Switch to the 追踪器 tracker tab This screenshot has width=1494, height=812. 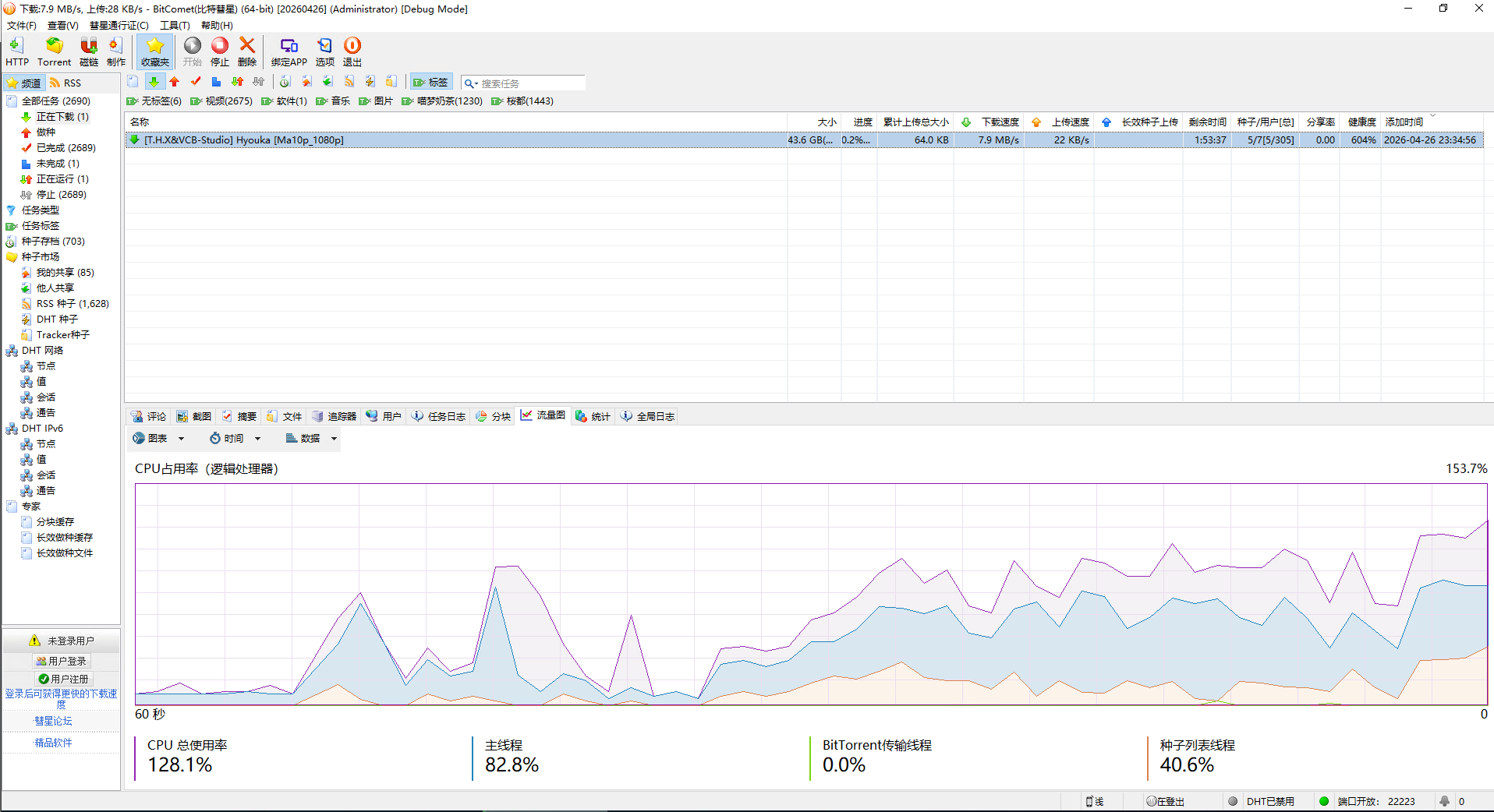point(334,416)
